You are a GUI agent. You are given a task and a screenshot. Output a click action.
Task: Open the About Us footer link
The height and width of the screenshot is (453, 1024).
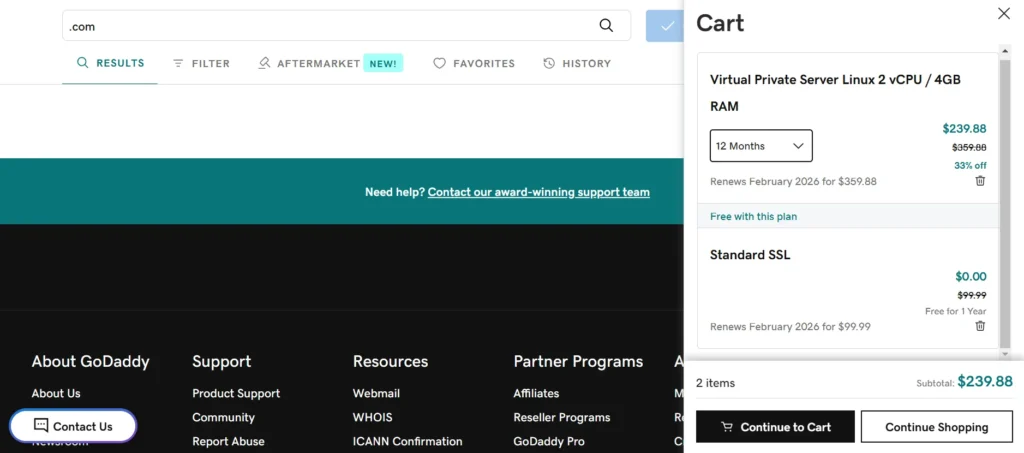click(56, 393)
